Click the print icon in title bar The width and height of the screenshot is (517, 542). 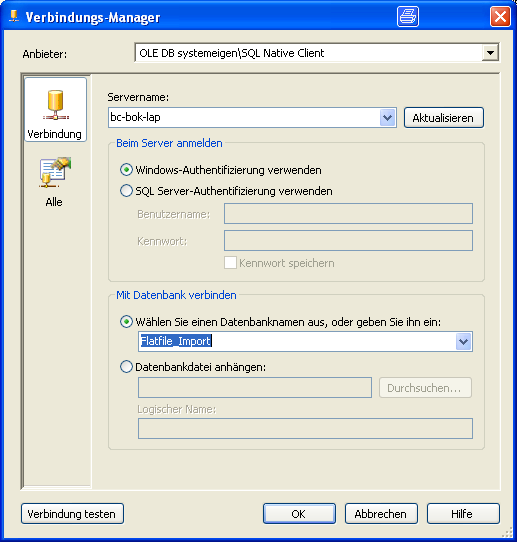[x=408, y=16]
